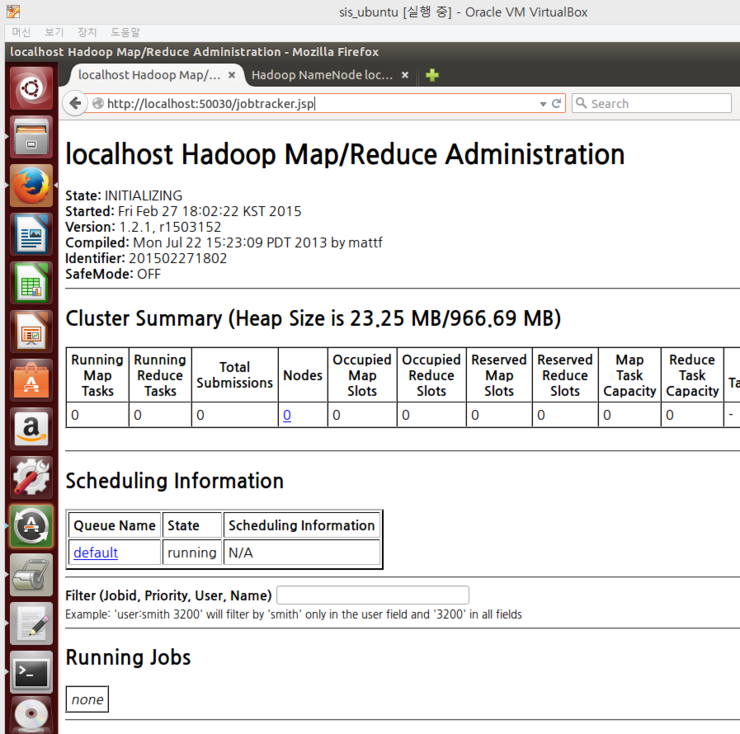Open Terminal from the launcher
The width and height of the screenshot is (740, 734).
pyautogui.click(x=31, y=673)
